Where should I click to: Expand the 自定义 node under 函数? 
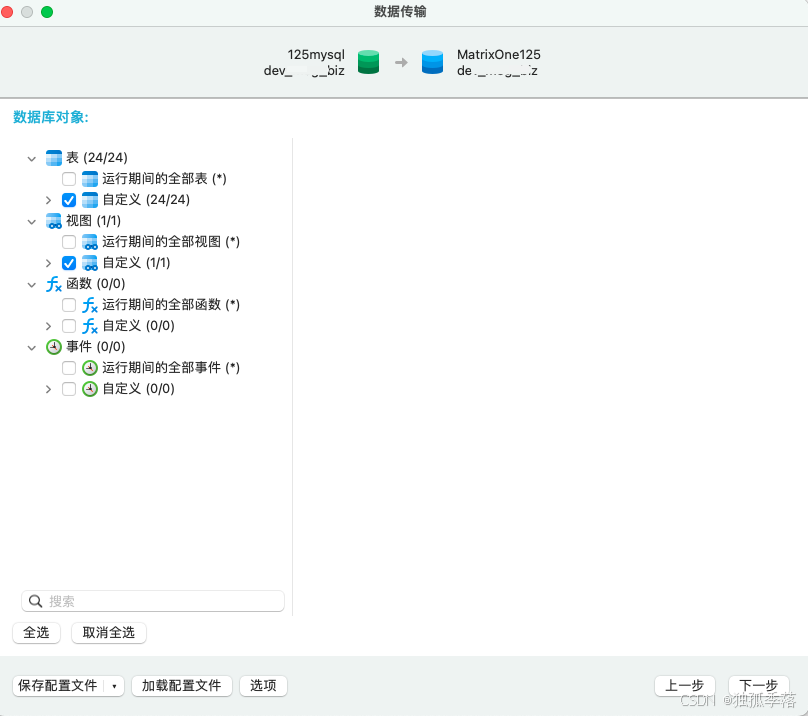point(48,325)
